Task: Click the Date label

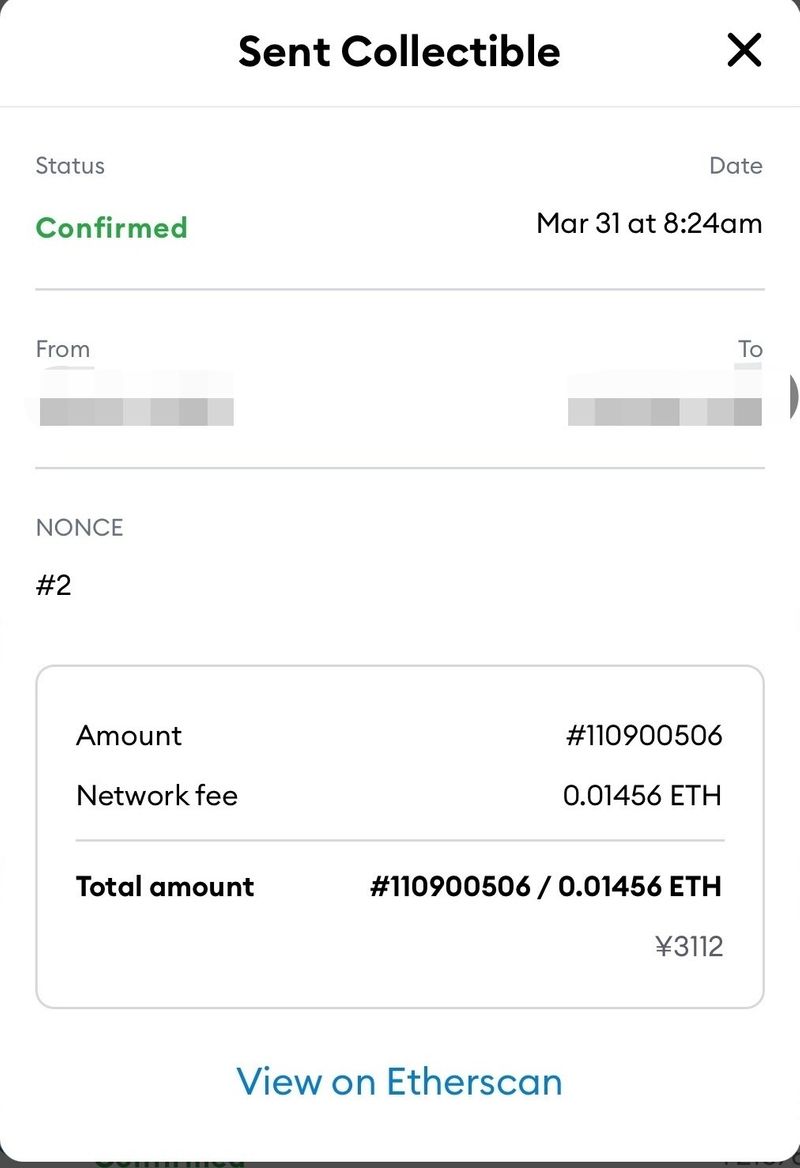Action: (x=736, y=166)
